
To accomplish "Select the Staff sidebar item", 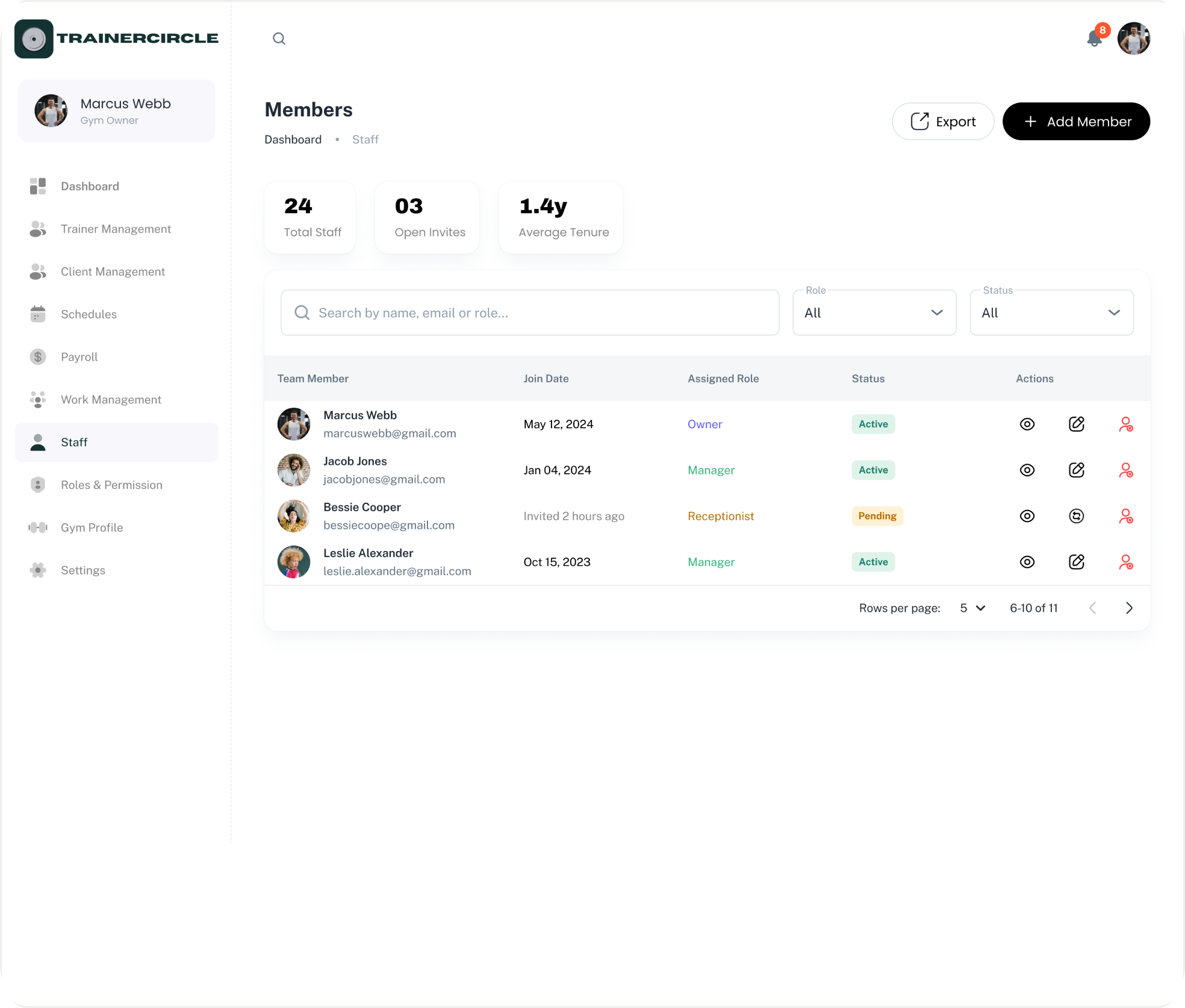I will (x=117, y=442).
